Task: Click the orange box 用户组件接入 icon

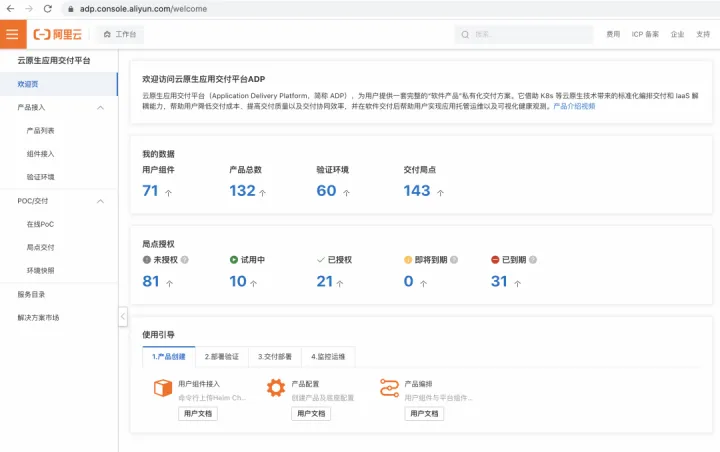Action: [163, 388]
